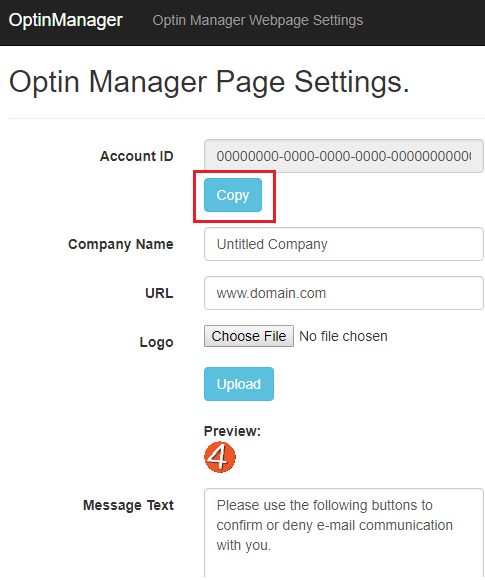485x580 pixels.
Task: Click the URL label
Action: [159, 293]
